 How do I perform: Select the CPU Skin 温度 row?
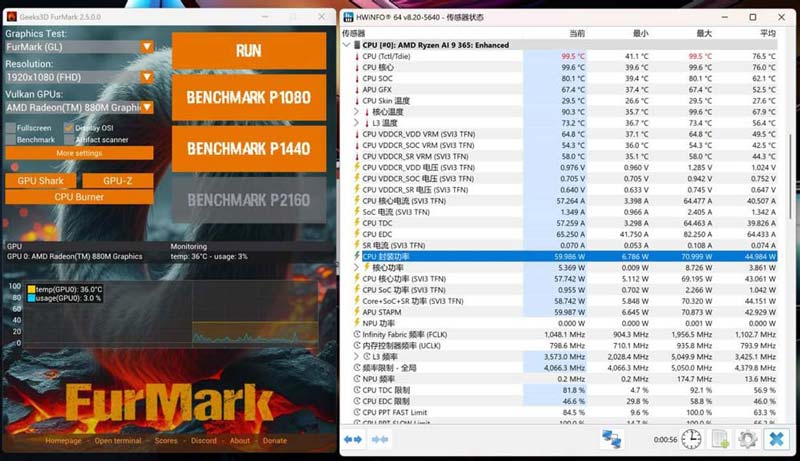coord(565,100)
